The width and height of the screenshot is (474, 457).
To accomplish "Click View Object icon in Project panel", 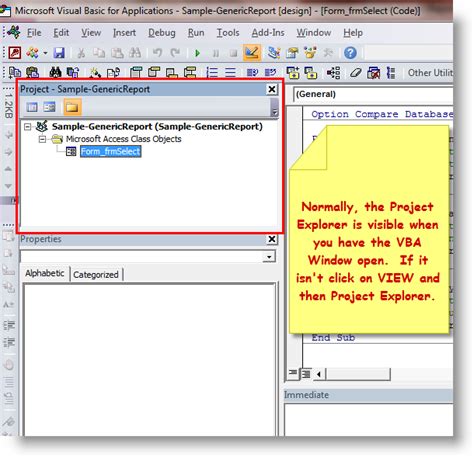I will tap(49, 107).
